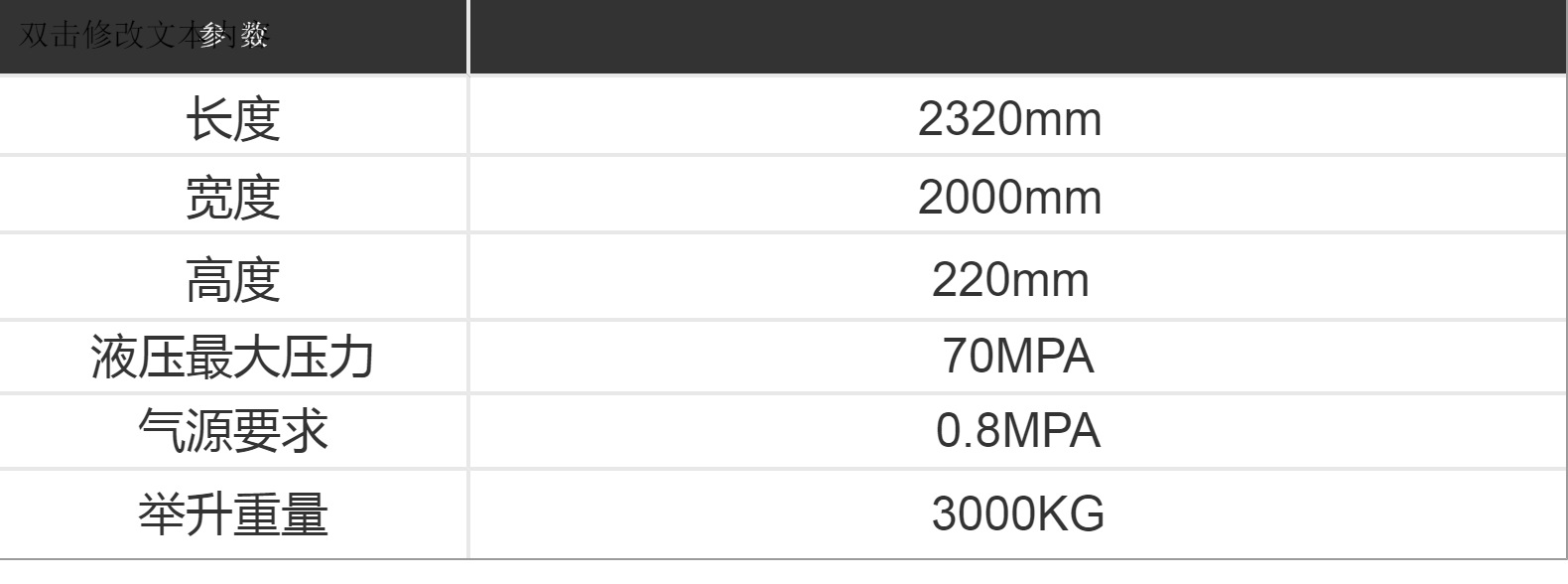Viewport: 1568px width, 584px height.
Task: Select the 220mm height value
Action: (1009, 279)
